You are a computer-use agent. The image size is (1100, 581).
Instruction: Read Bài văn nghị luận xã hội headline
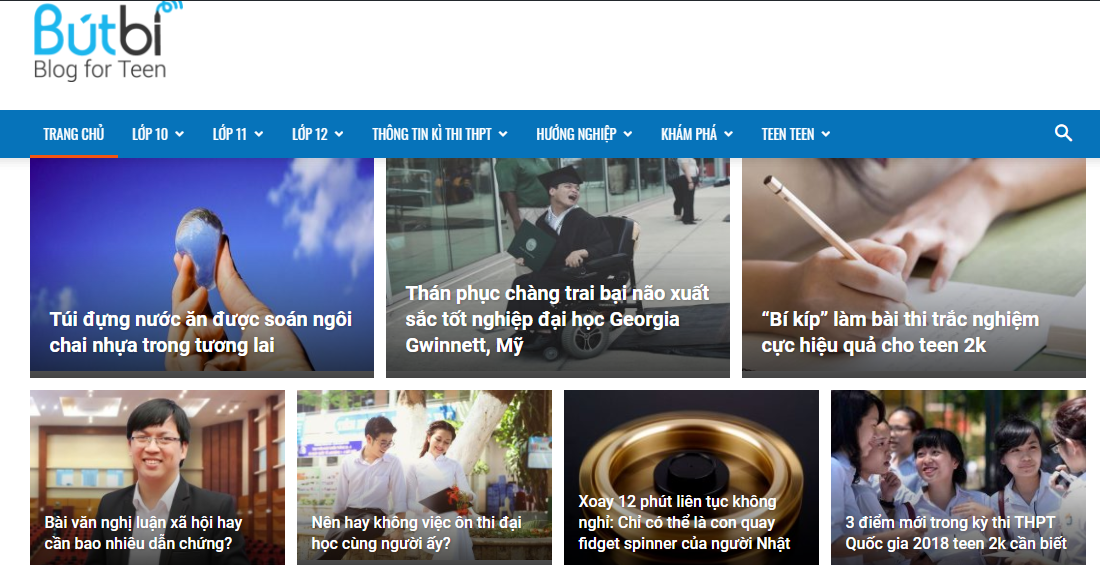pos(143,533)
